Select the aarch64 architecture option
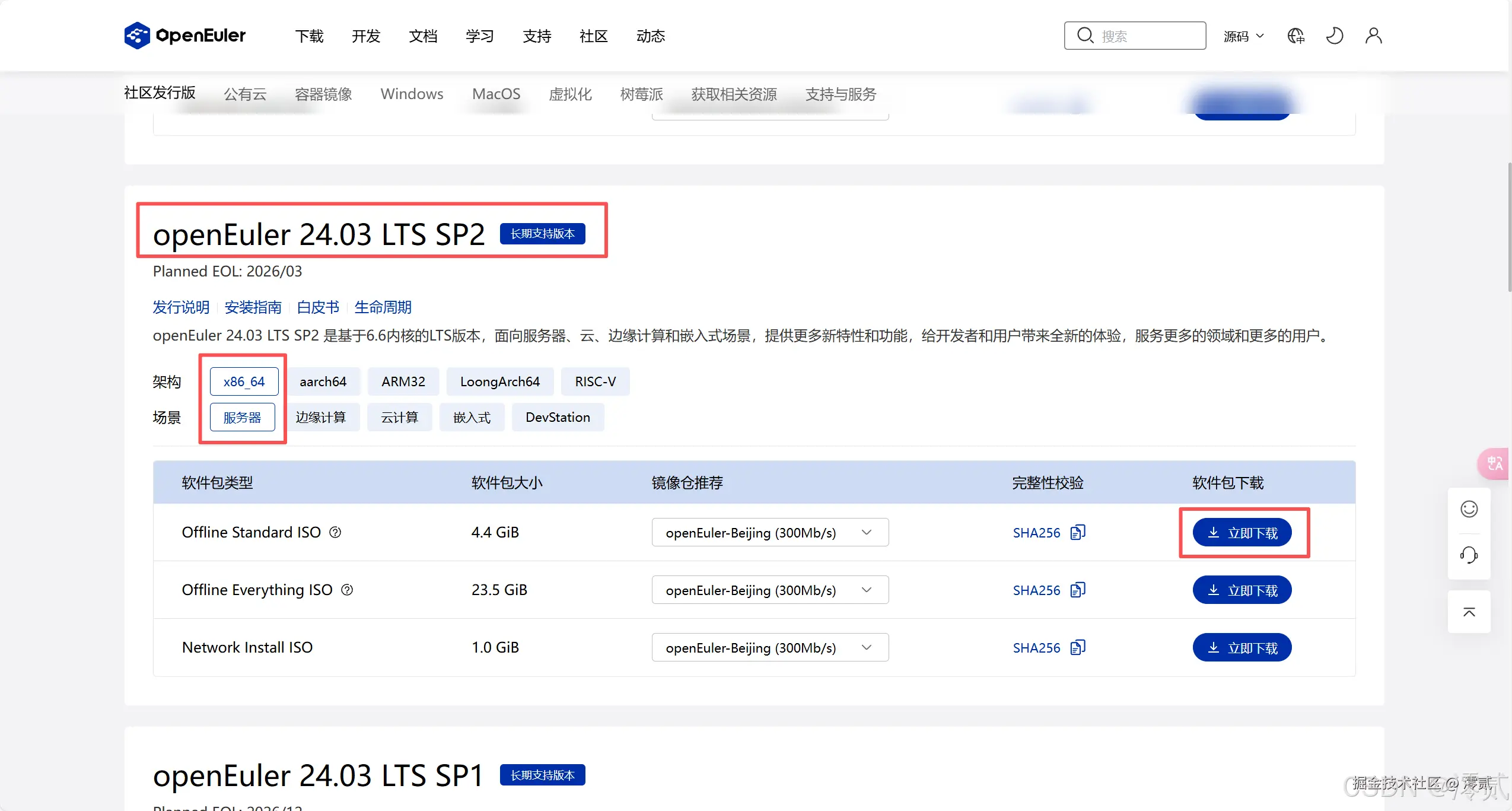Viewport: 1512px width, 811px height. 323,381
